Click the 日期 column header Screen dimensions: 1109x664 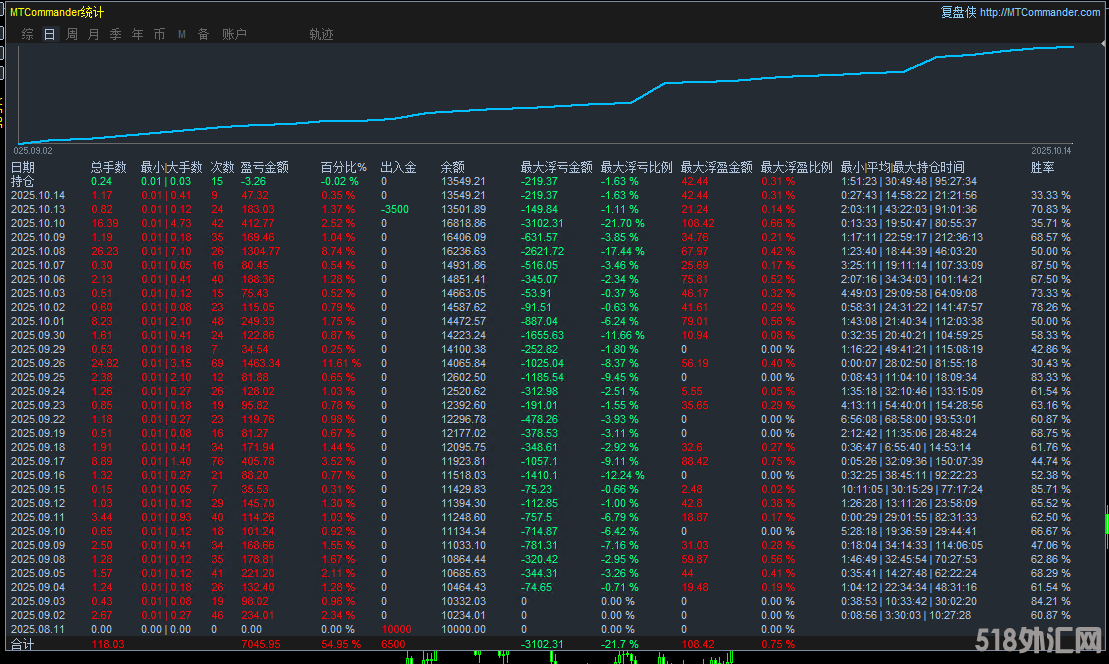(x=23, y=168)
